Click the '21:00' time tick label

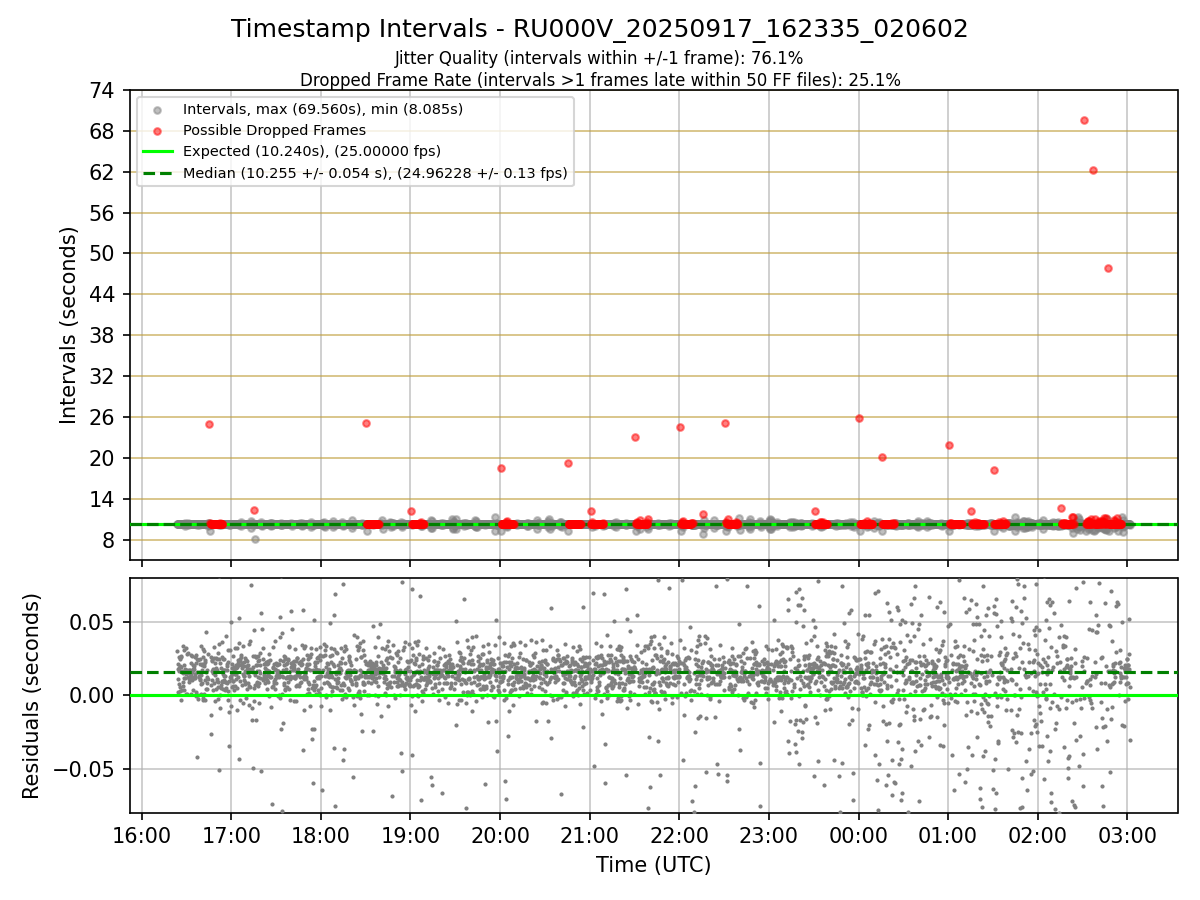pyautogui.click(x=590, y=835)
